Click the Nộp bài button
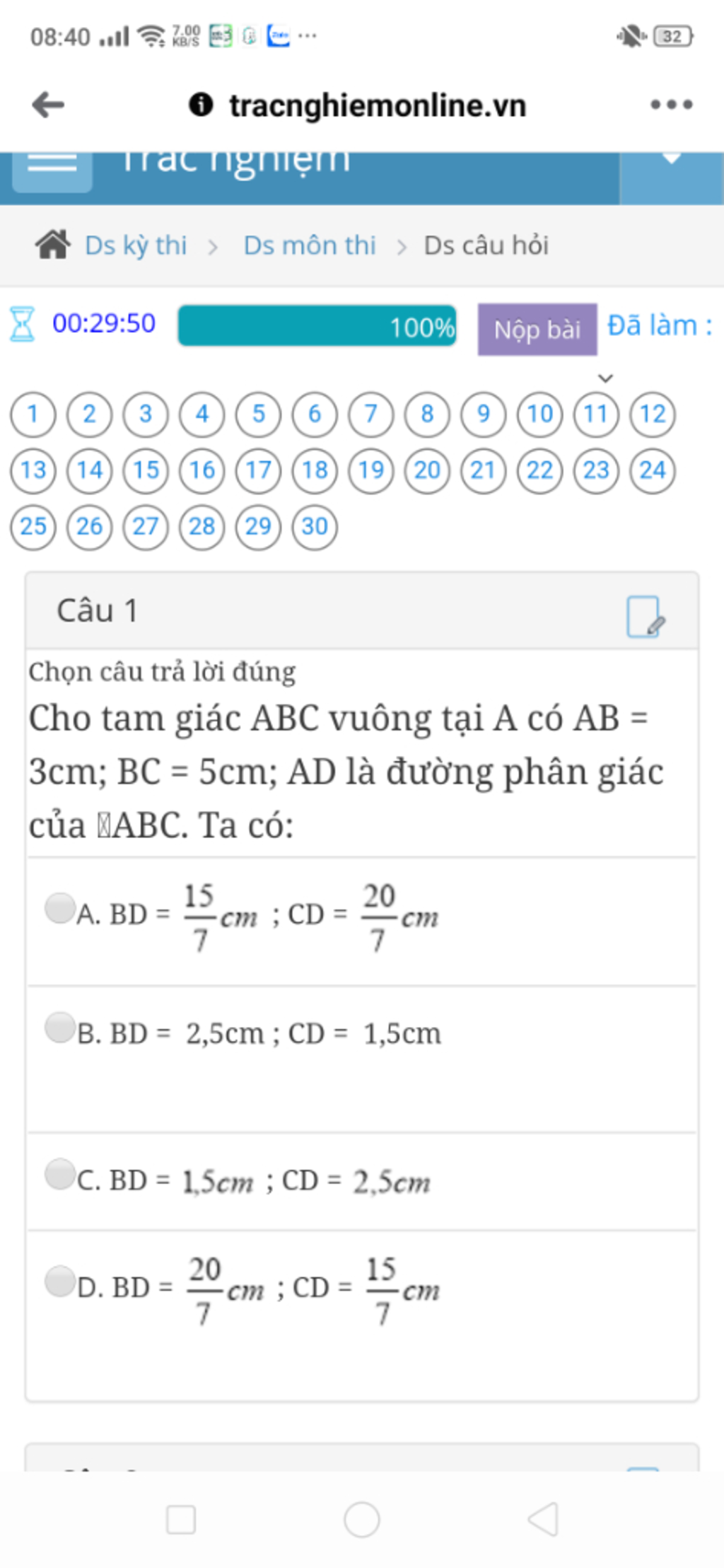 pyautogui.click(x=537, y=330)
